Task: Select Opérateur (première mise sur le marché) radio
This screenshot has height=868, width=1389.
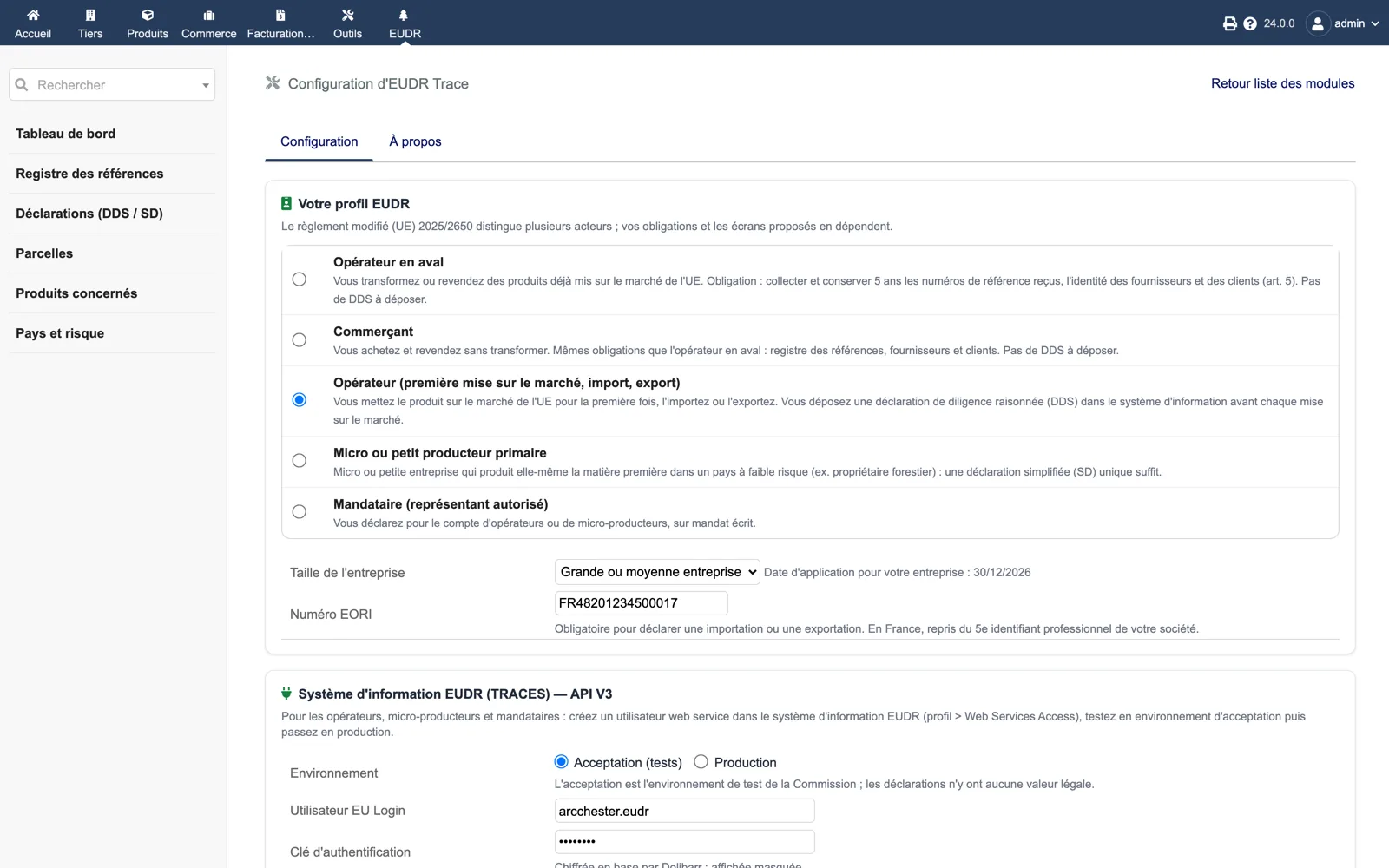Action: pyautogui.click(x=299, y=400)
